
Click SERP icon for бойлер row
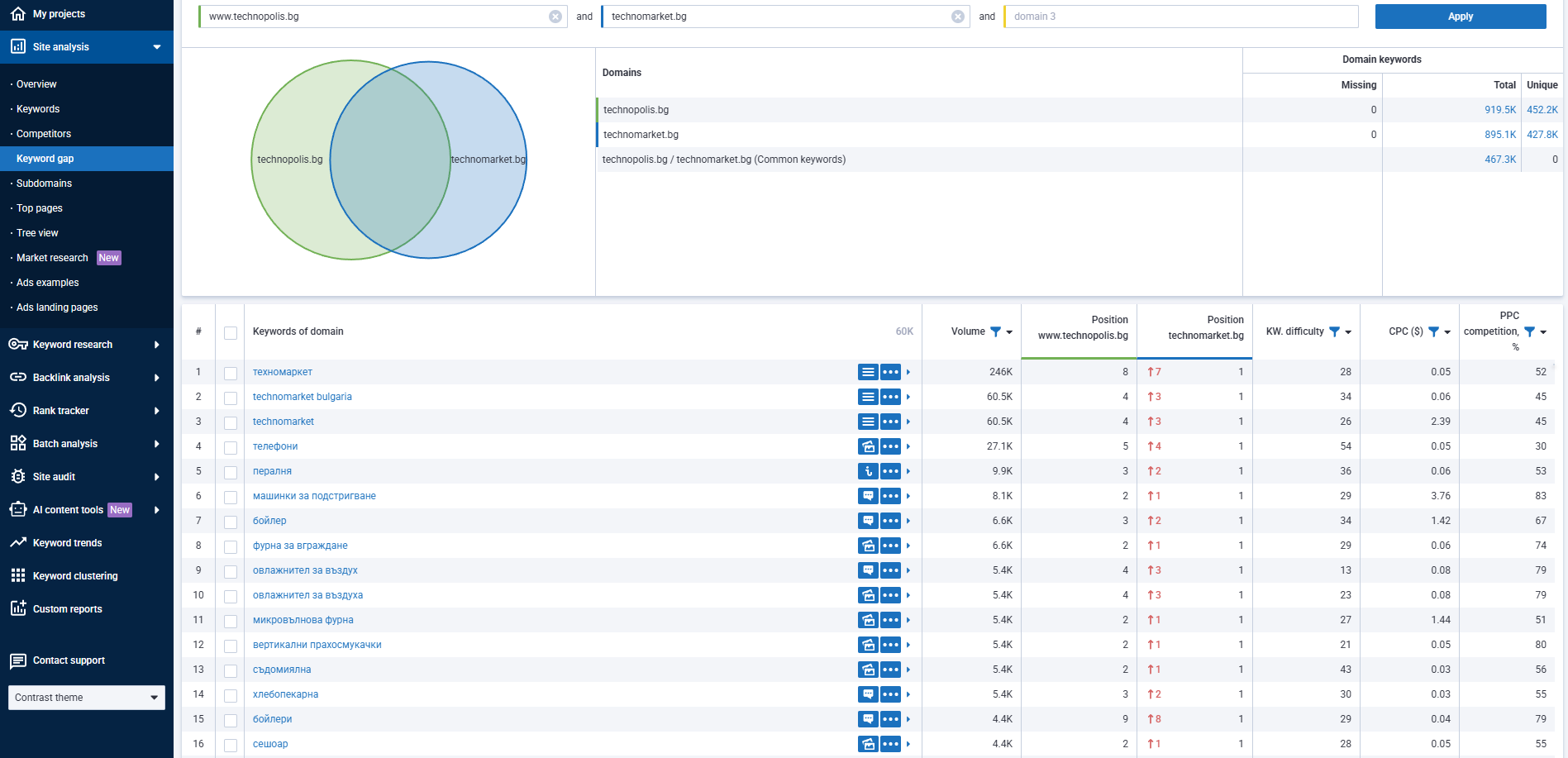pyautogui.click(x=868, y=521)
